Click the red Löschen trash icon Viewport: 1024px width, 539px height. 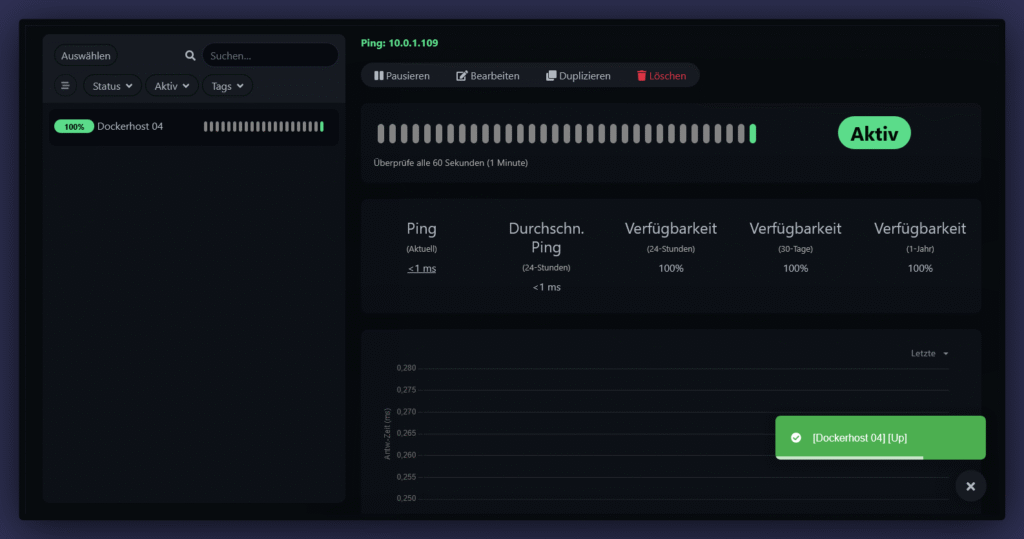[x=642, y=76]
